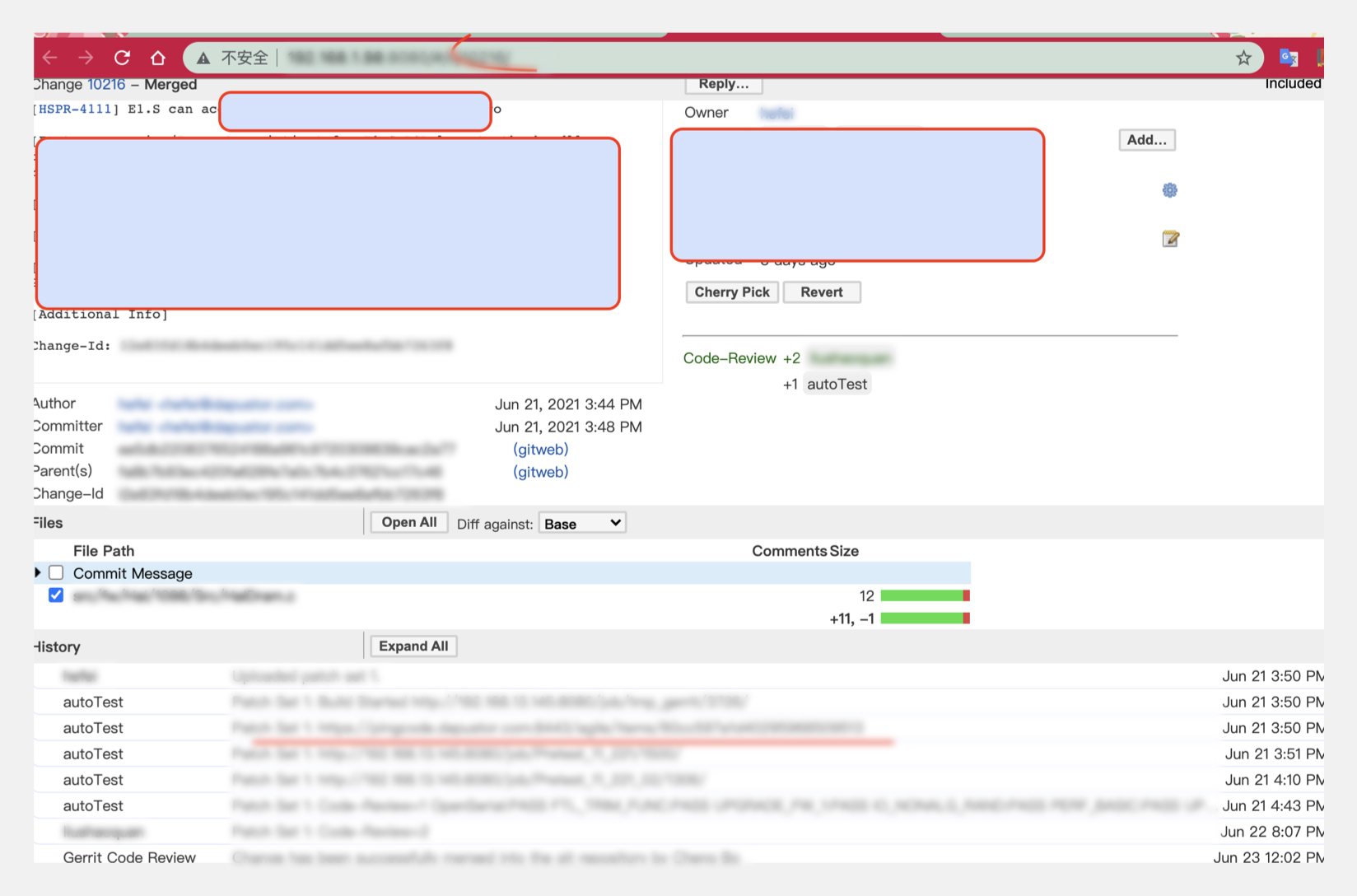This screenshot has width=1357, height=896.
Task: Click the blue gear settings icon
Action: pyautogui.click(x=1169, y=190)
